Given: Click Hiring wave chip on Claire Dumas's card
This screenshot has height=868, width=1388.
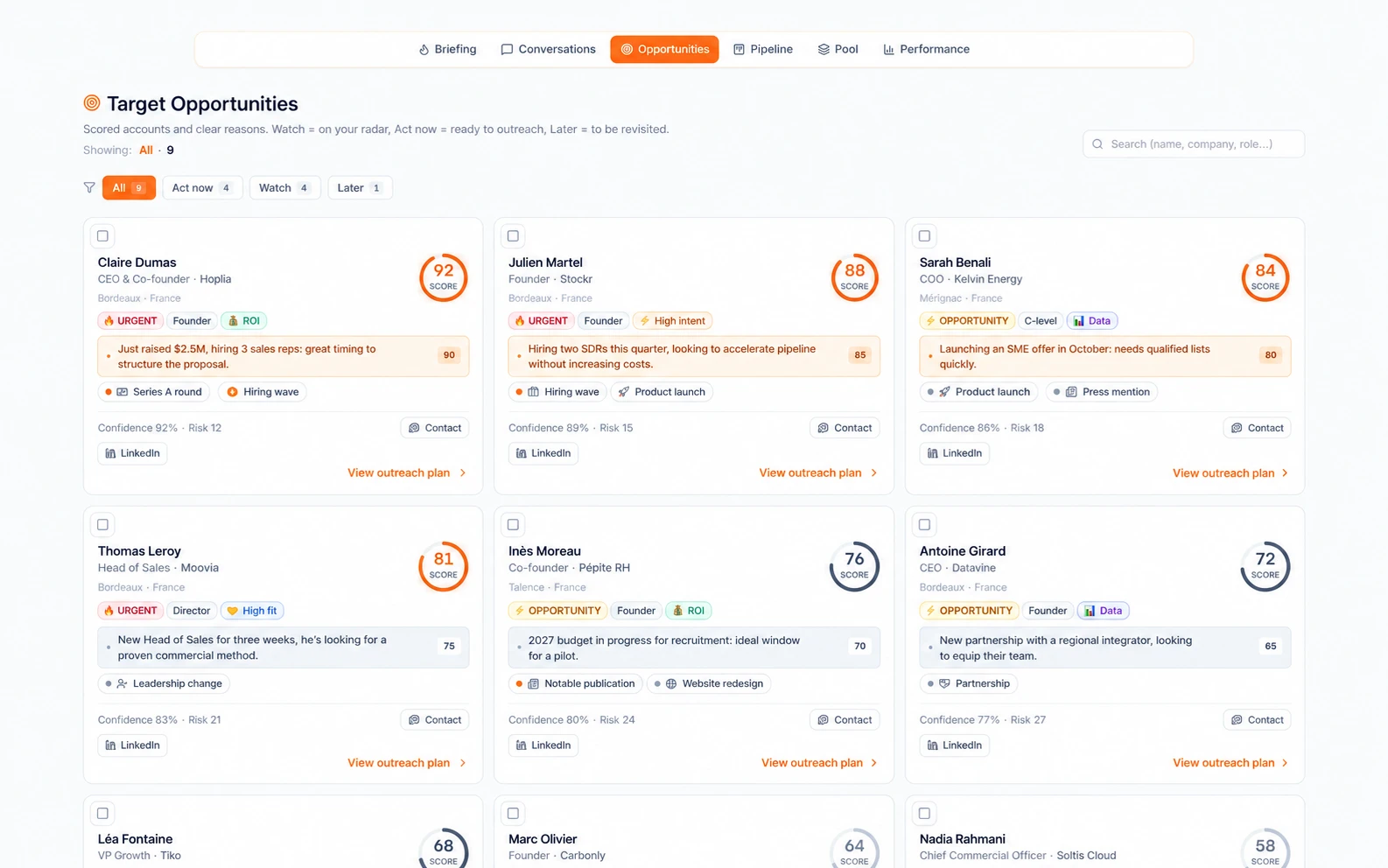Looking at the screenshot, I should point(263,392).
